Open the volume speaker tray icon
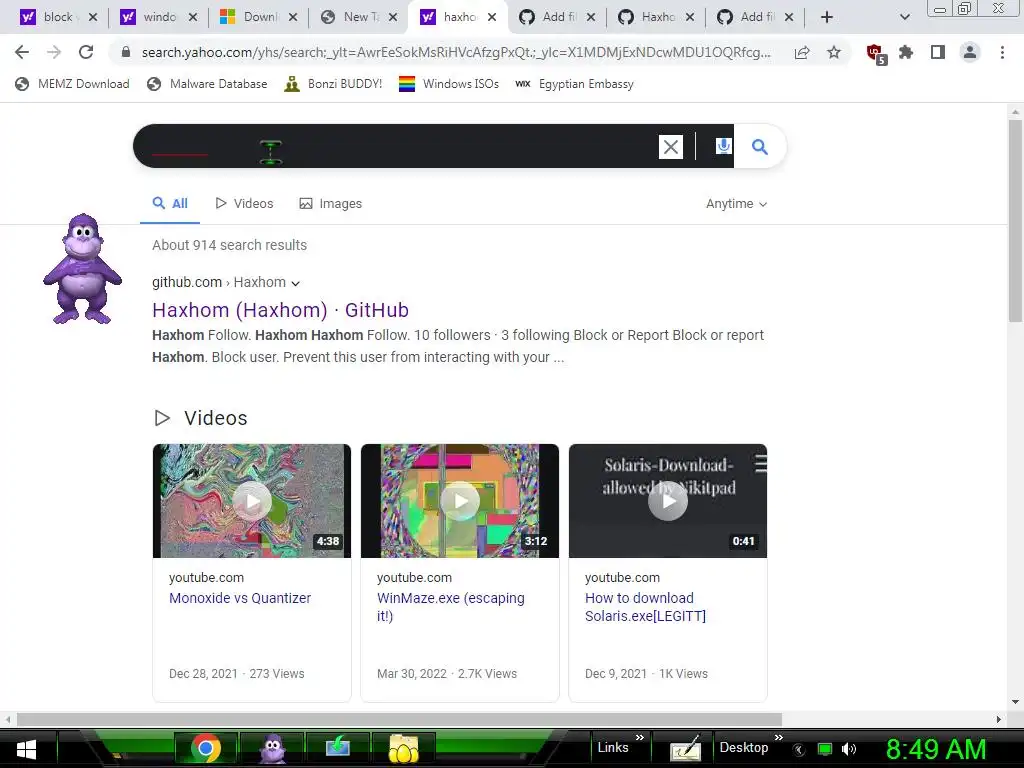 848,749
